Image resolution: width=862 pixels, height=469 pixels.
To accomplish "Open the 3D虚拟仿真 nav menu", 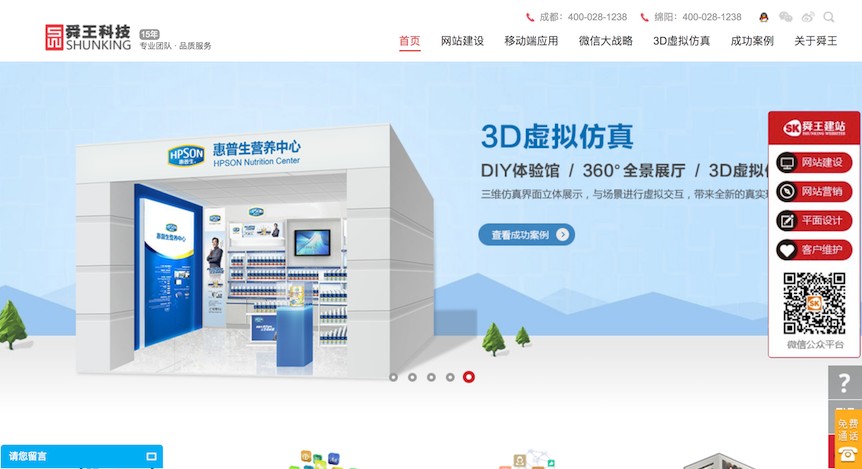I will point(681,41).
